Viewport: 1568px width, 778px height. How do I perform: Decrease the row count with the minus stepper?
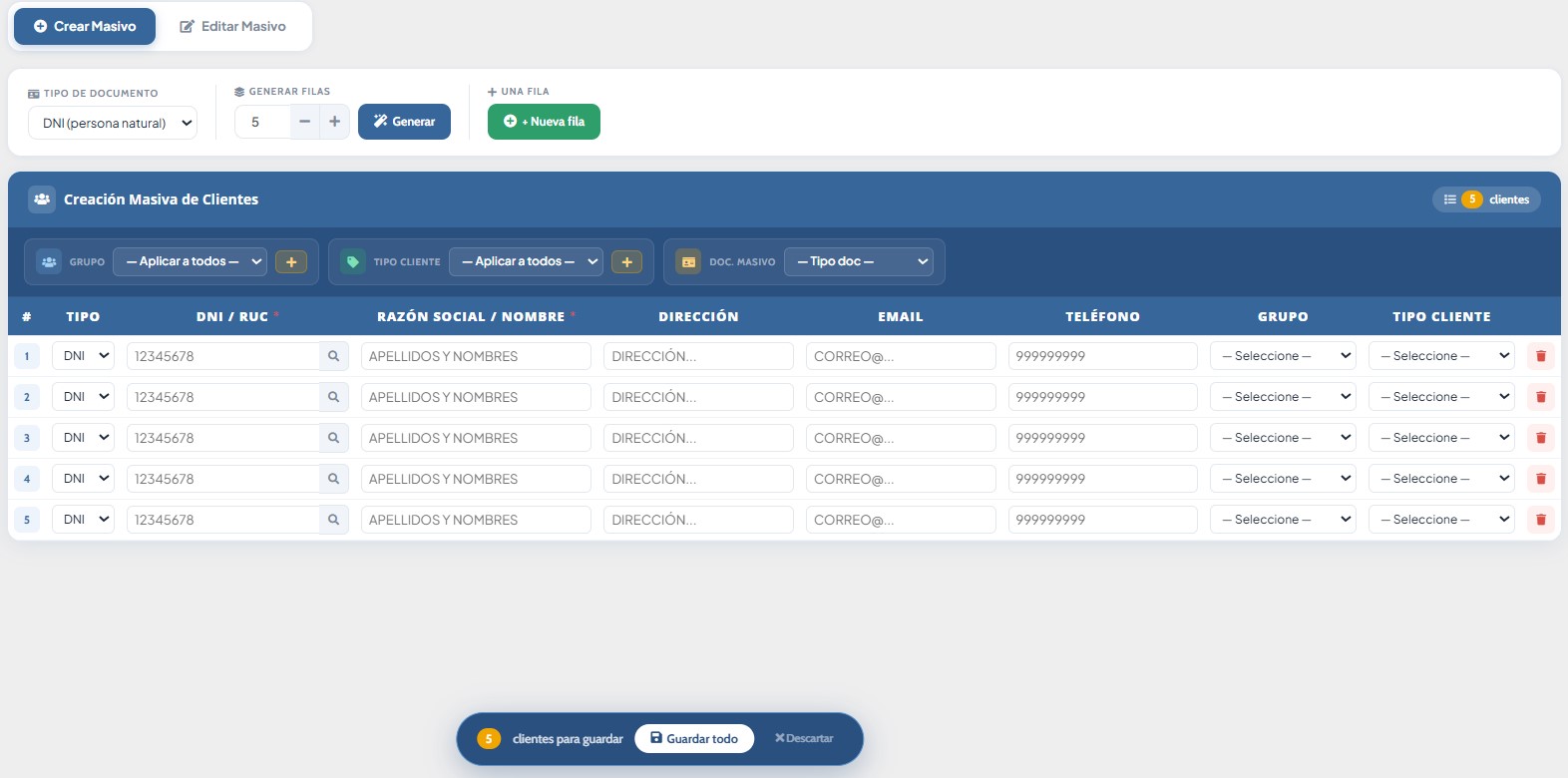[x=305, y=122]
